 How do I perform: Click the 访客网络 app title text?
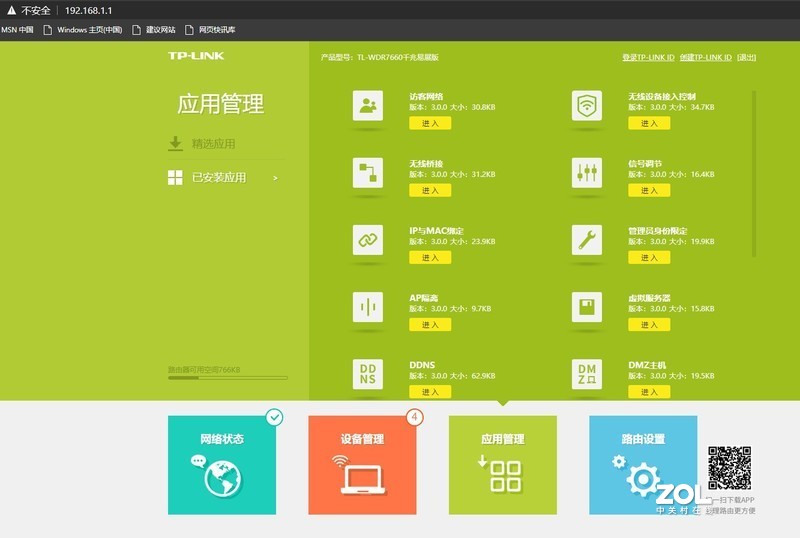pyautogui.click(x=426, y=96)
